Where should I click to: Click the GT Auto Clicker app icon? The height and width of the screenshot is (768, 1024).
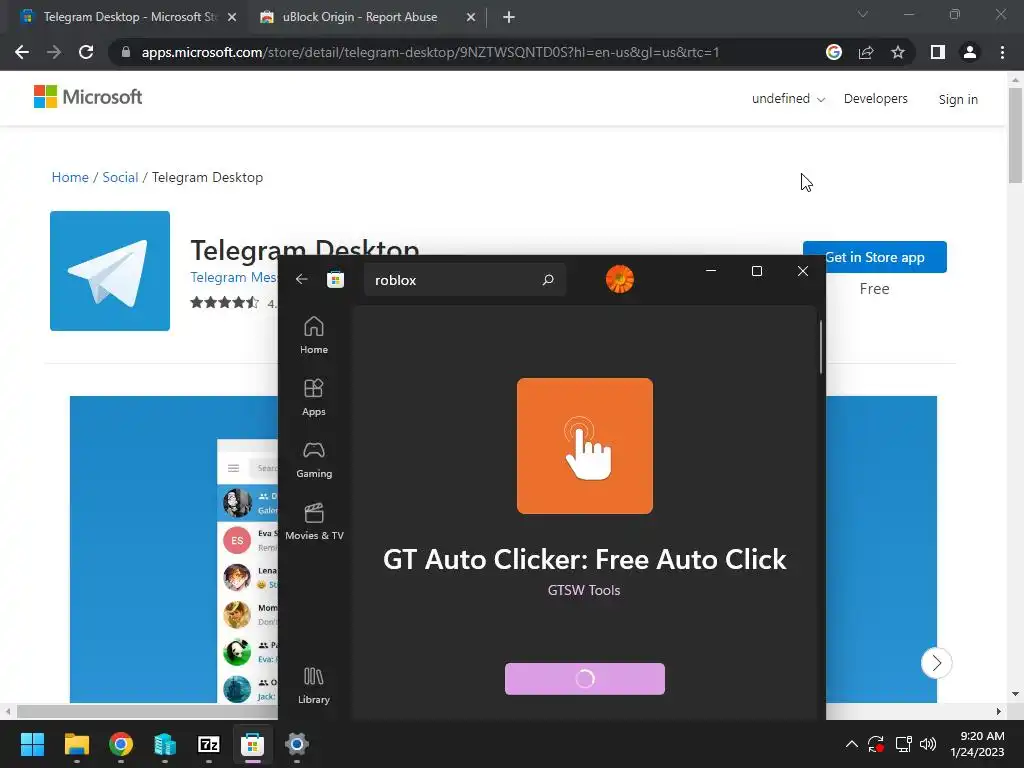click(584, 446)
